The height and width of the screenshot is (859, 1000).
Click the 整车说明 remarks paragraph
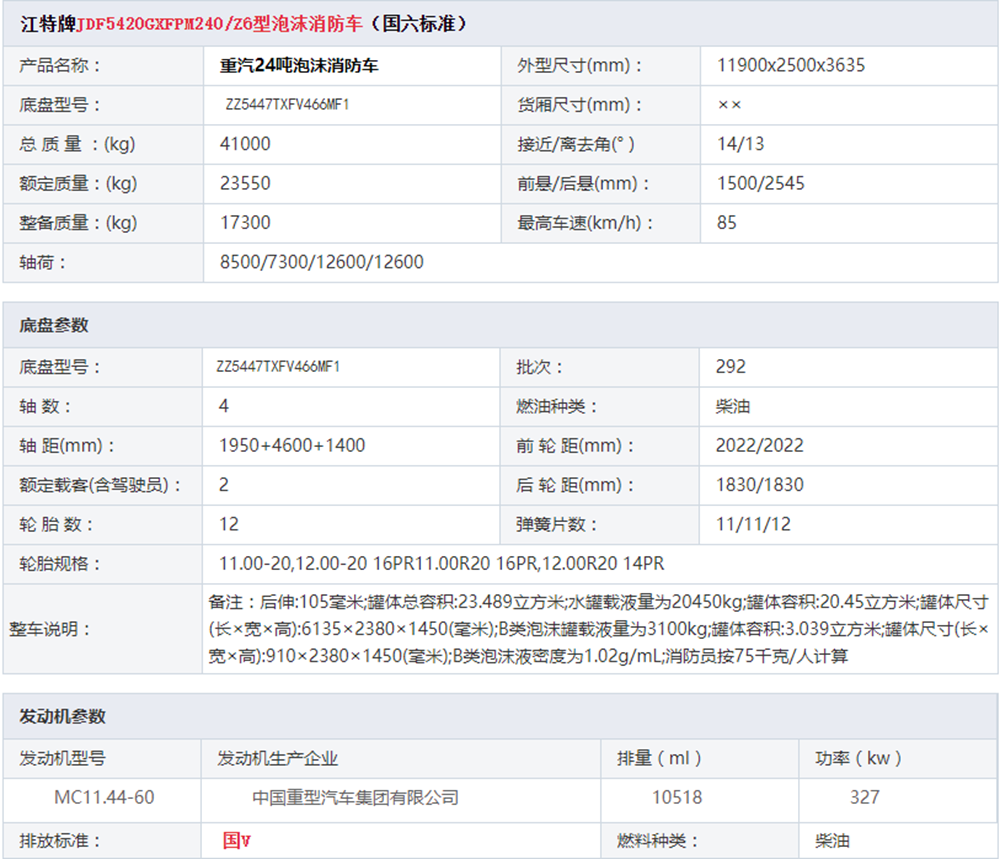coord(598,629)
